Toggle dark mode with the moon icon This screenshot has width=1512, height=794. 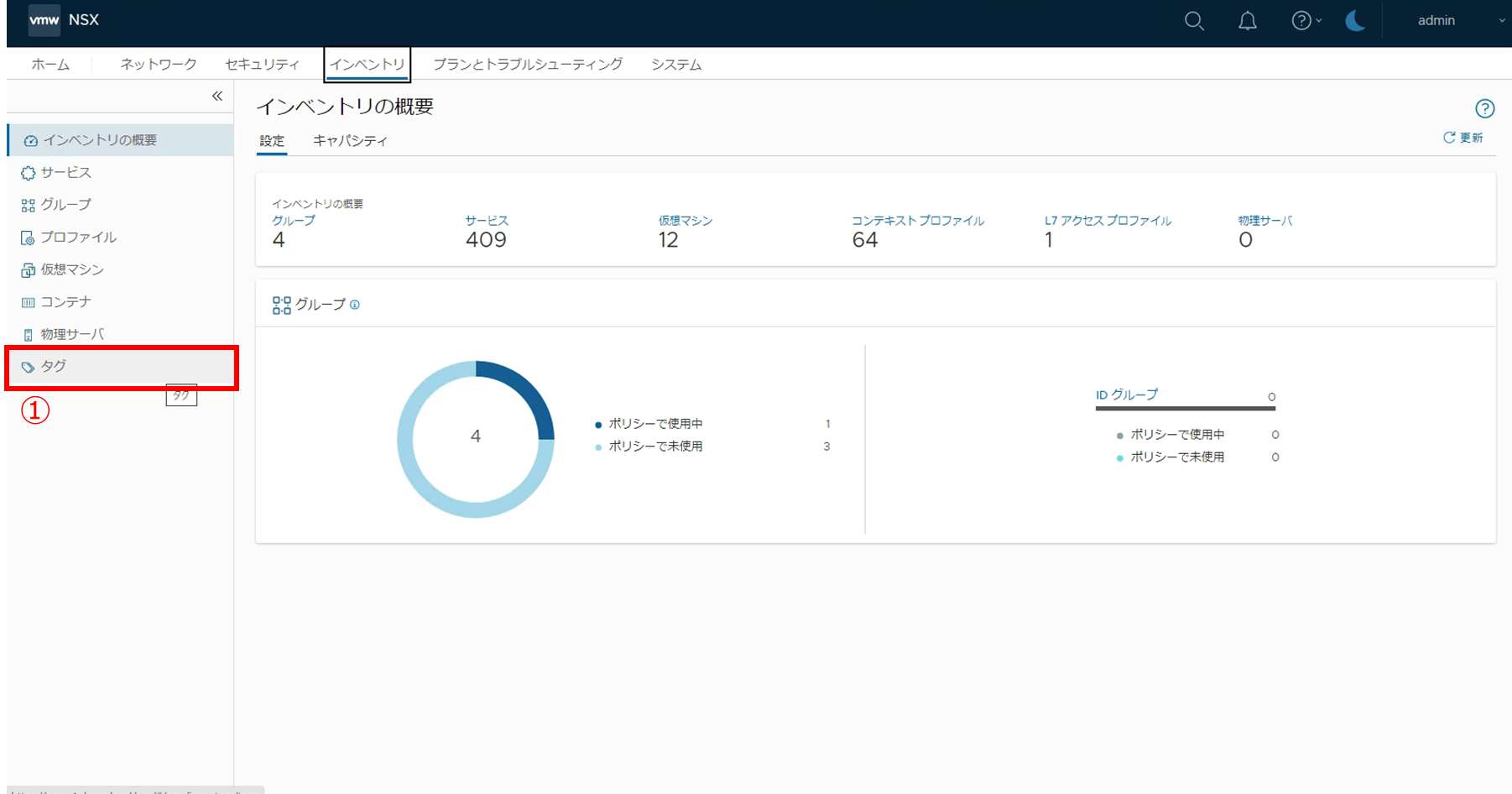1355,21
